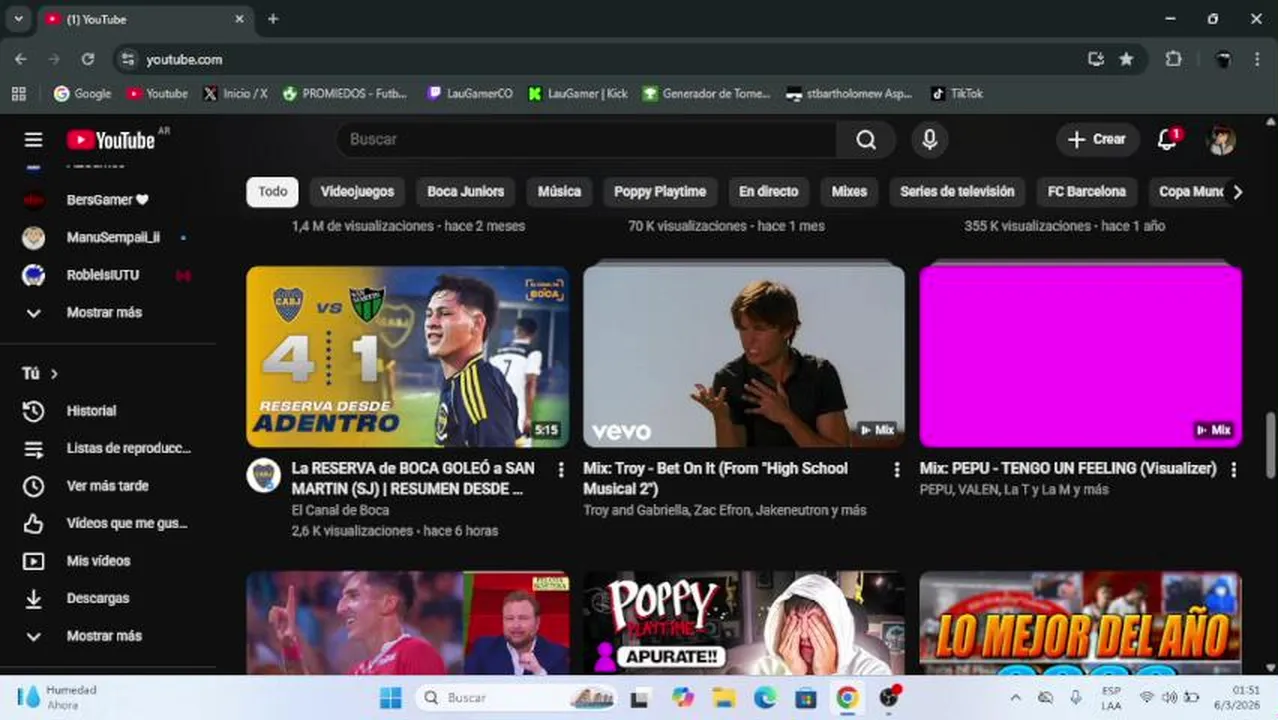Open options for Mix: Troy video
The width and height of the screenshot is (1278, 720).
[896, 469]
